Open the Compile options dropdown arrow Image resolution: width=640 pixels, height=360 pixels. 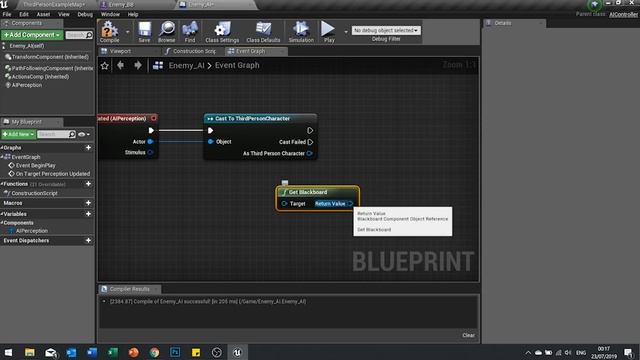[x=127, y=32]
